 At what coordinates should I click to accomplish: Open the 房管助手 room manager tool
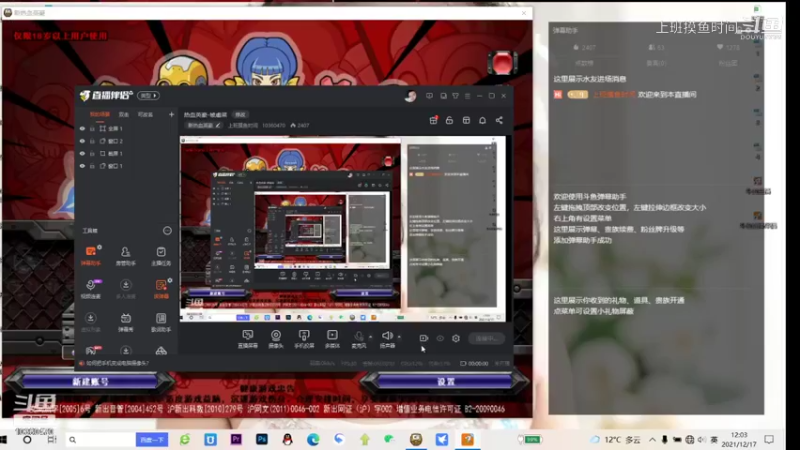[x=126, y=256]
